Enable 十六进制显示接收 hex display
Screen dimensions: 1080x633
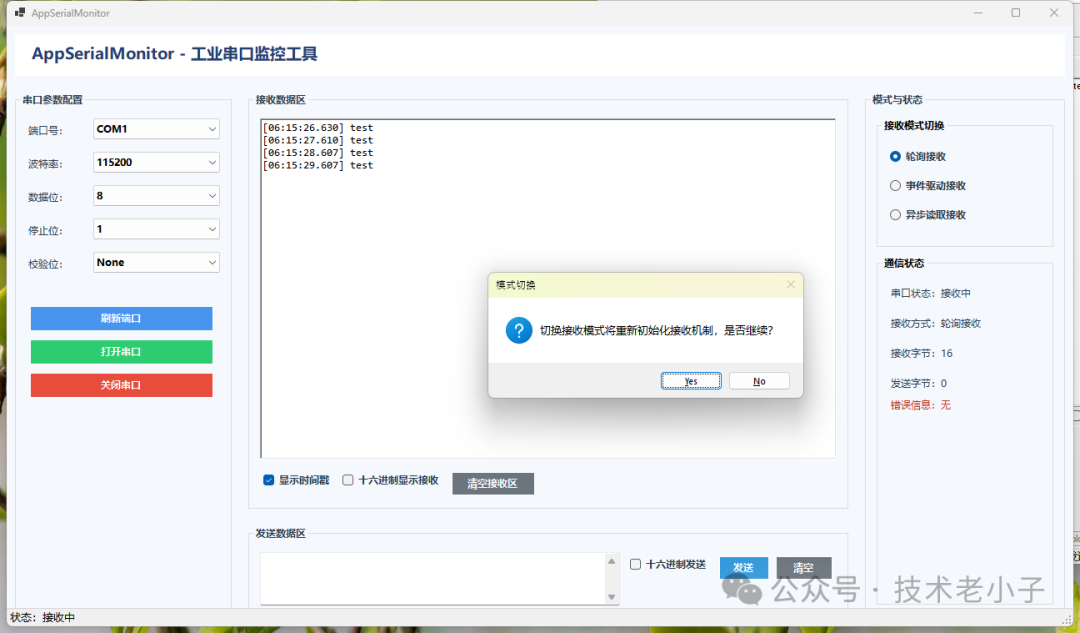click(x=347, y=480)
